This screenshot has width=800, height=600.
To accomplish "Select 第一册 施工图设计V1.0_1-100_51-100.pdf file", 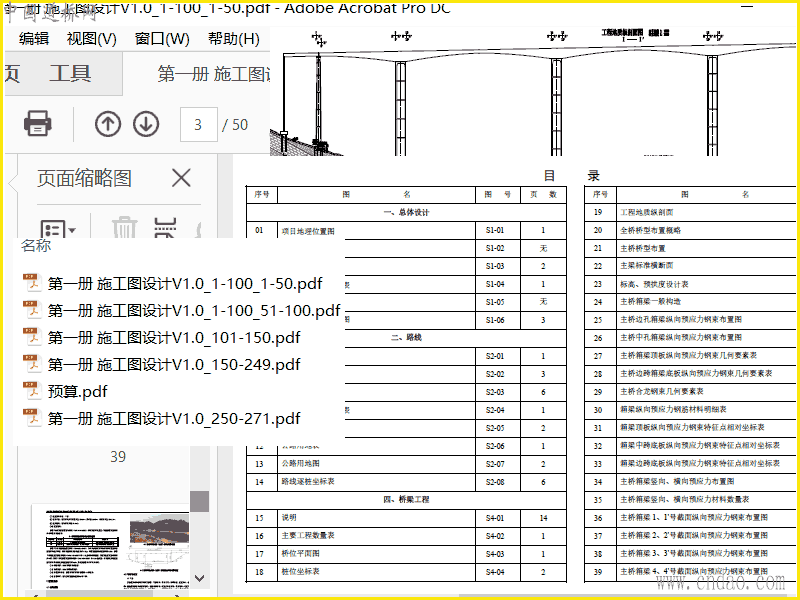I will point(194,310).
